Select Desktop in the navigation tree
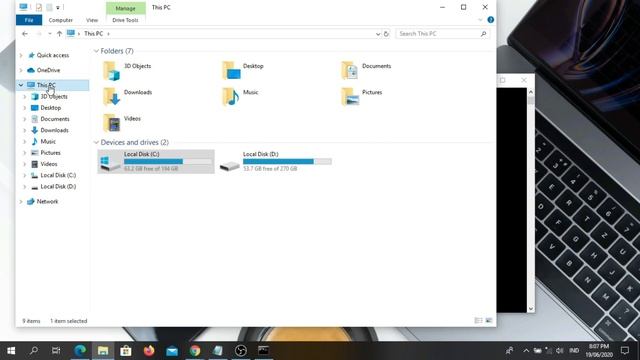The image size is (640, 360). [x=51, y=108]
